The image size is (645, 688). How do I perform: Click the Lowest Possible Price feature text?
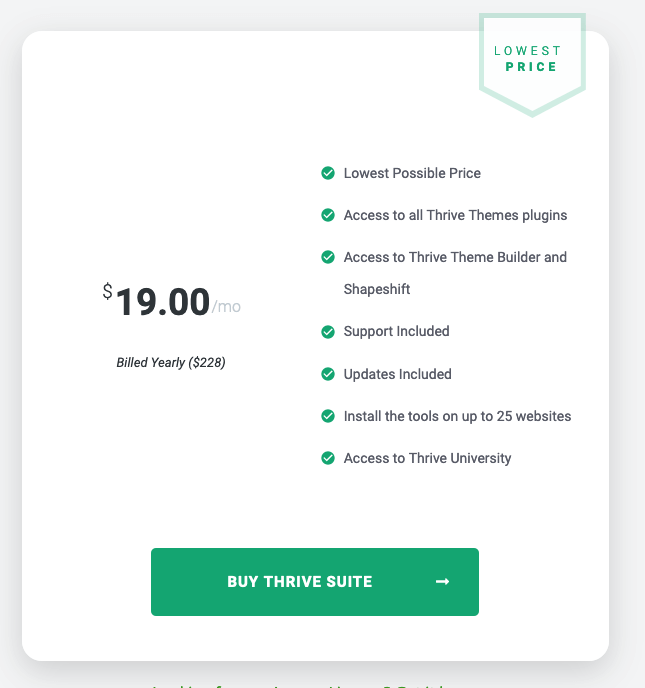tap(412, 173)
